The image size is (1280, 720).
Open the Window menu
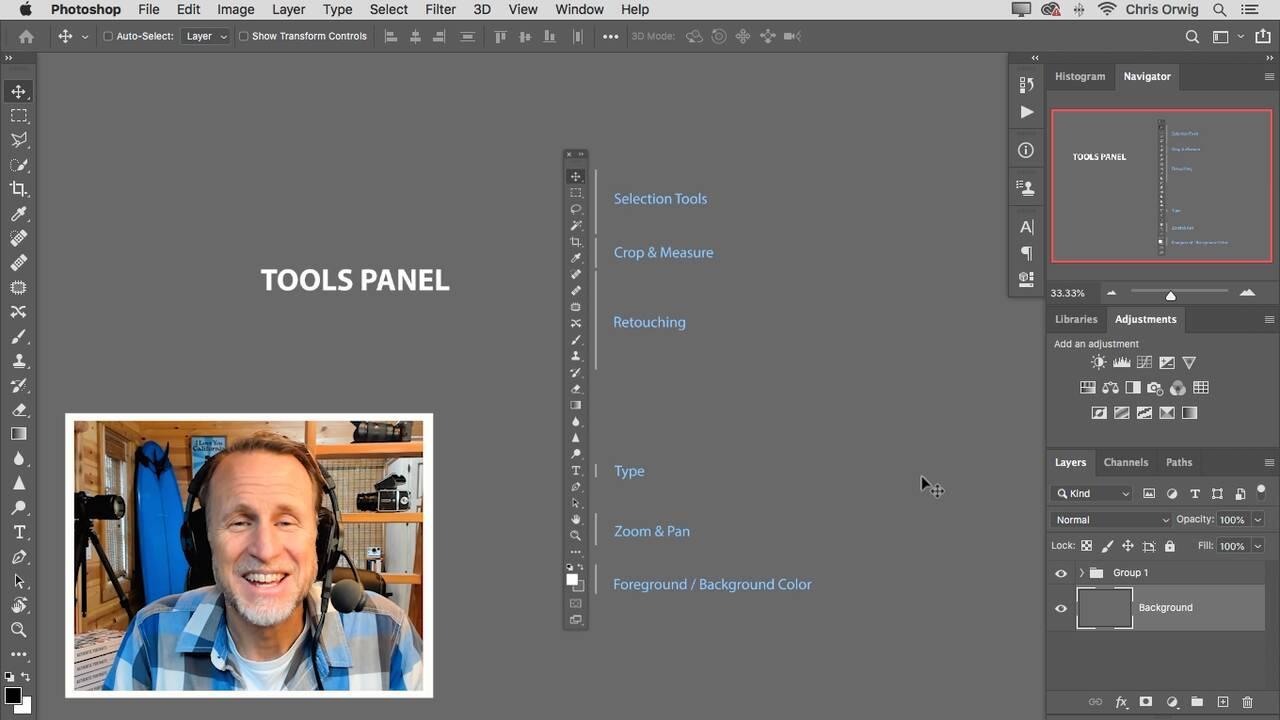pos(579,9)
